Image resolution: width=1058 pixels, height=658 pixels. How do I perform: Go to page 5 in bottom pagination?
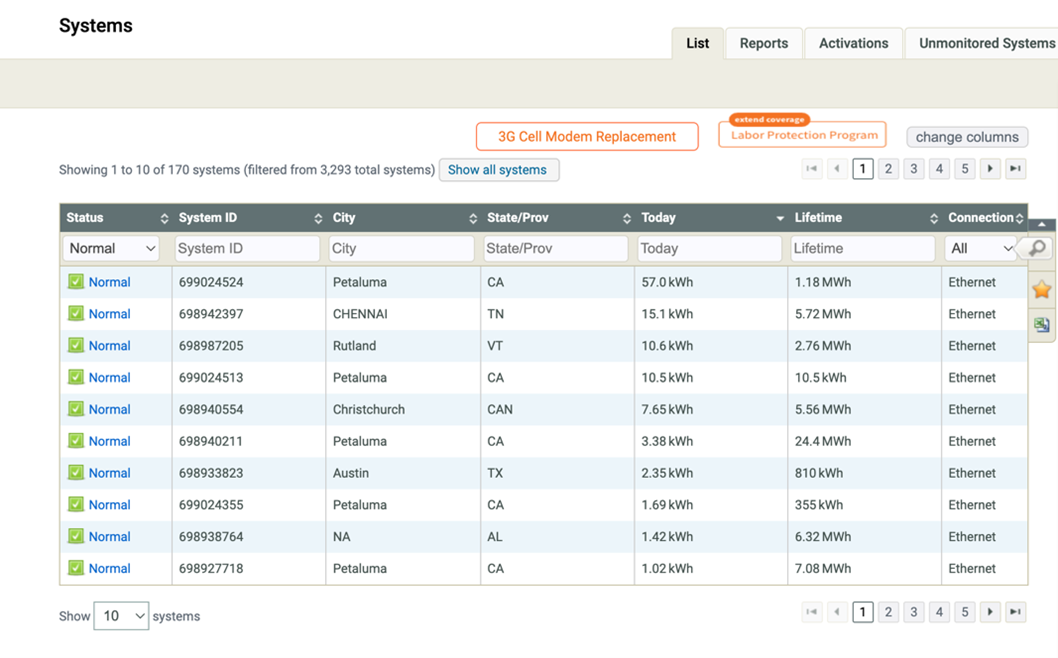click(x=964, y=612)
